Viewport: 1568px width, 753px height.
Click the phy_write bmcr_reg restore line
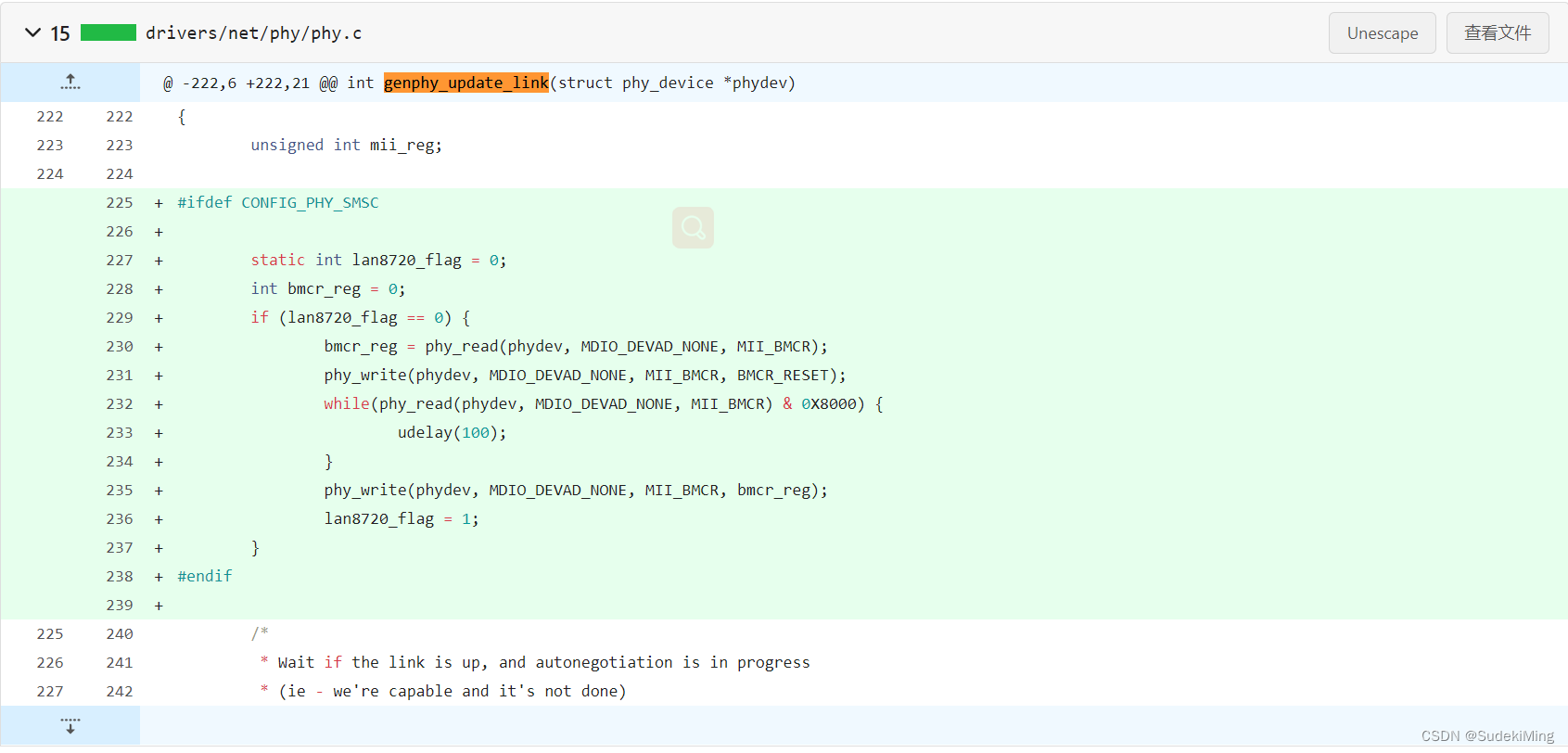[x=576, y=490]
